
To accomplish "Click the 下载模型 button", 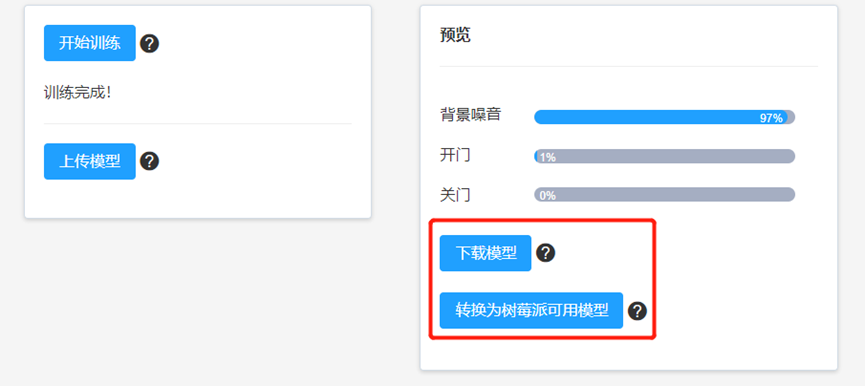I will (x=485, y=253).
